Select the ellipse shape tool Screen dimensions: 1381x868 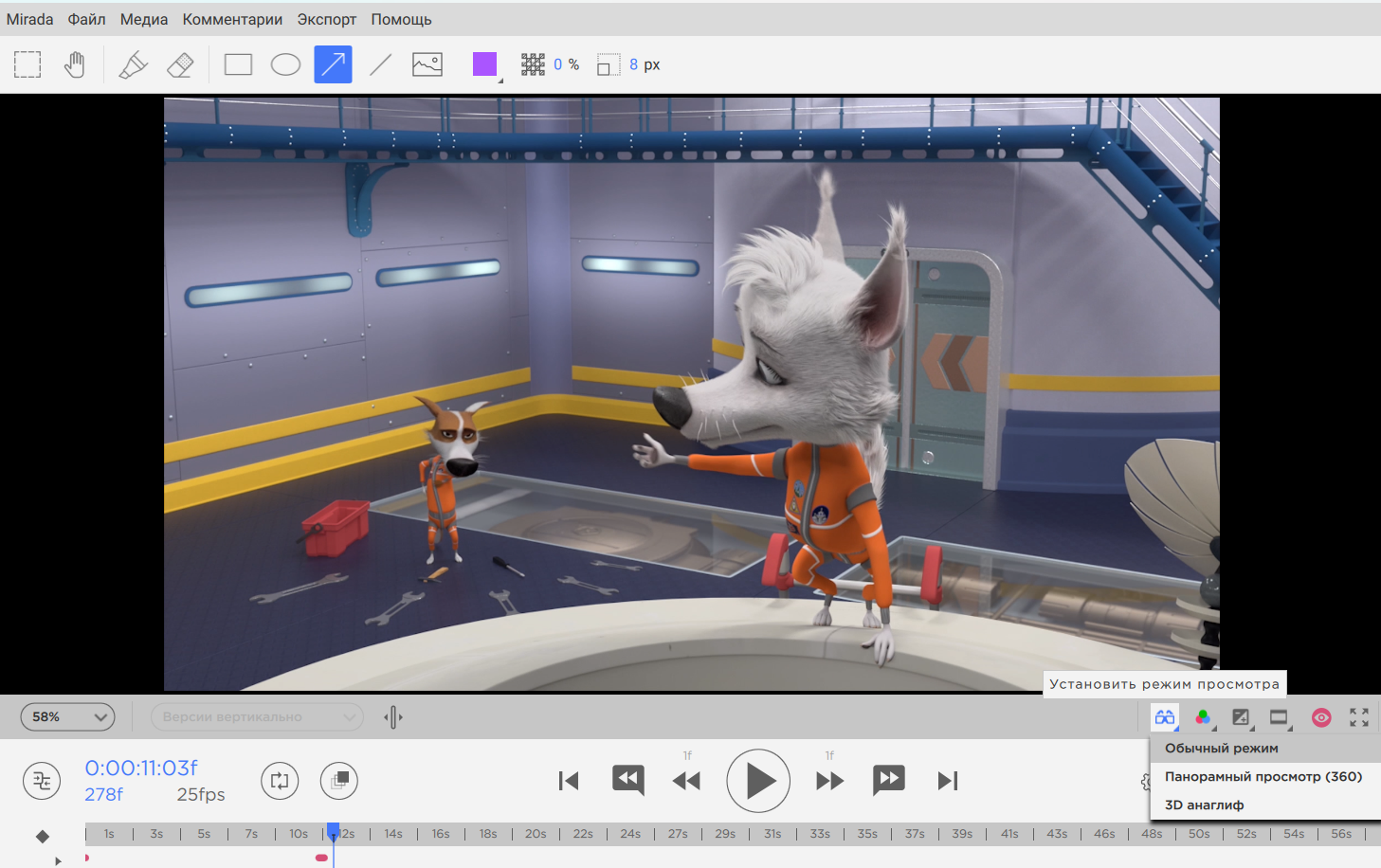pyautogui.click(x=285, y=64)
